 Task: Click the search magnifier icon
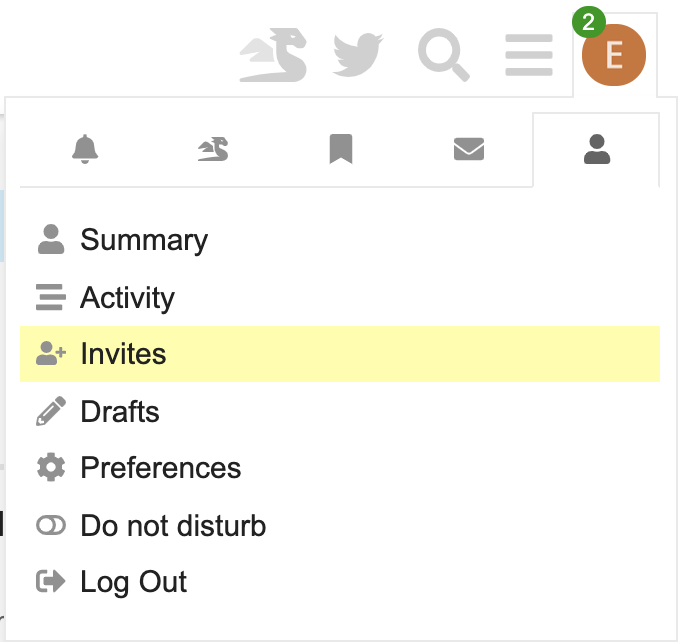pos(443,55)
